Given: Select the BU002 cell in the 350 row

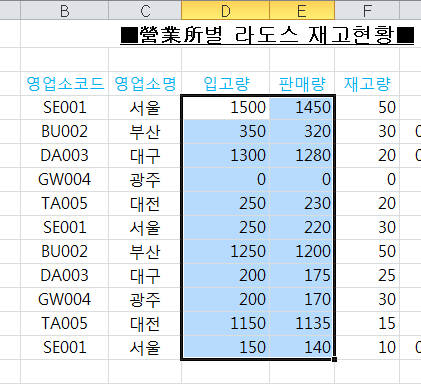Looking at the screenshot, I should [x=65, y=132].
